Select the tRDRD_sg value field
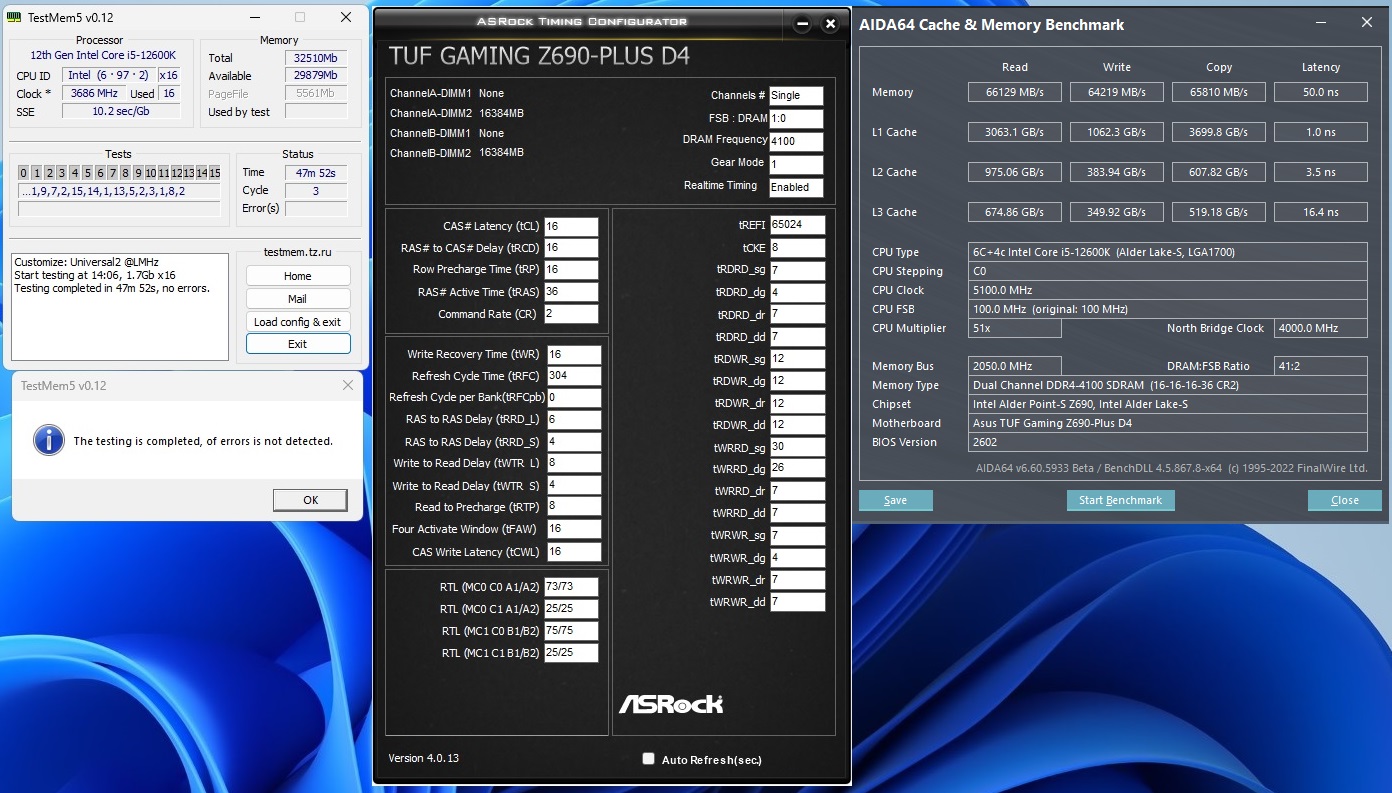1392x793 pixels. click(x=797, y=271)
